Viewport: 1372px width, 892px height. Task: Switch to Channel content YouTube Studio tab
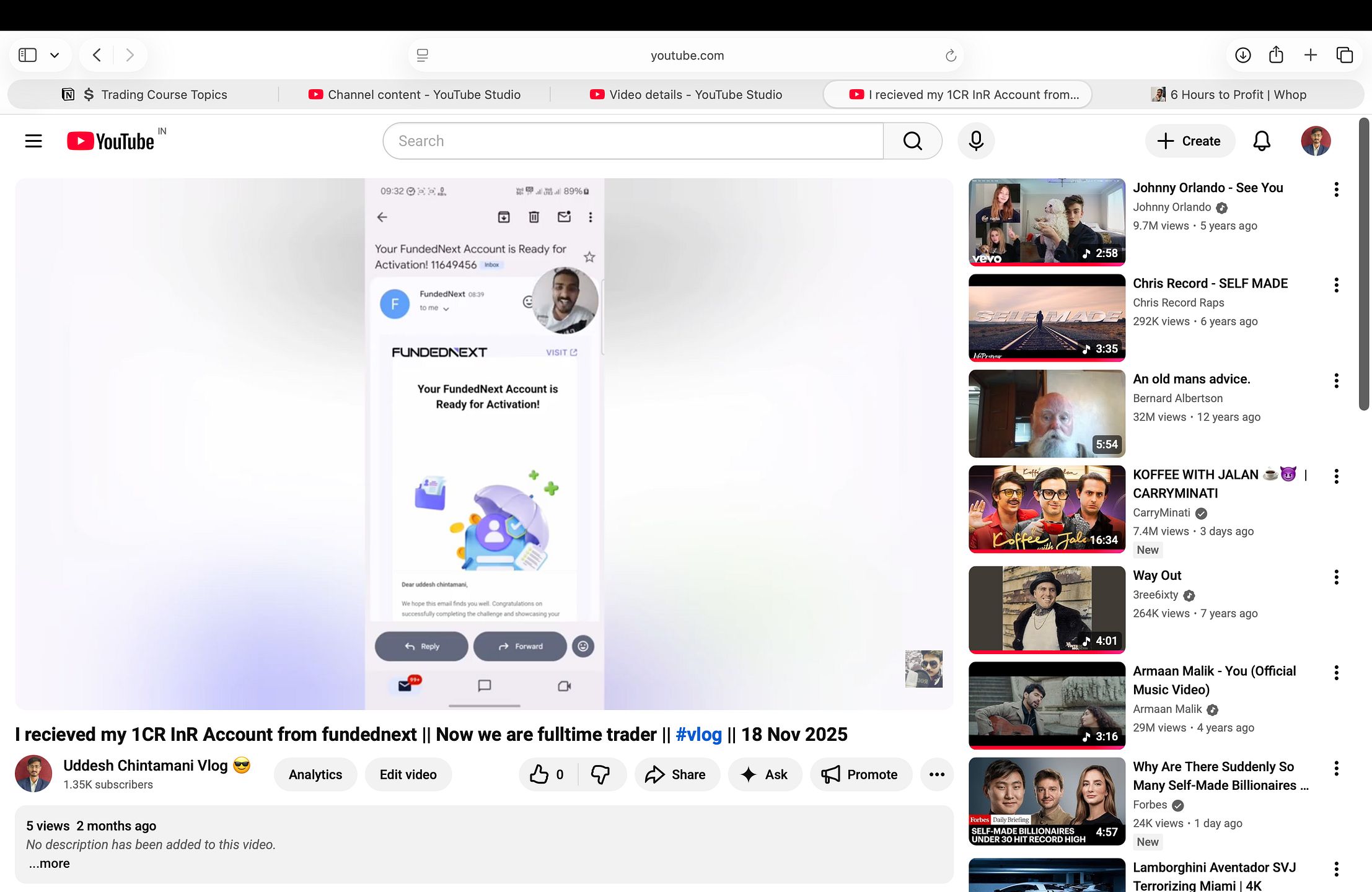click(x=415, y=94)
